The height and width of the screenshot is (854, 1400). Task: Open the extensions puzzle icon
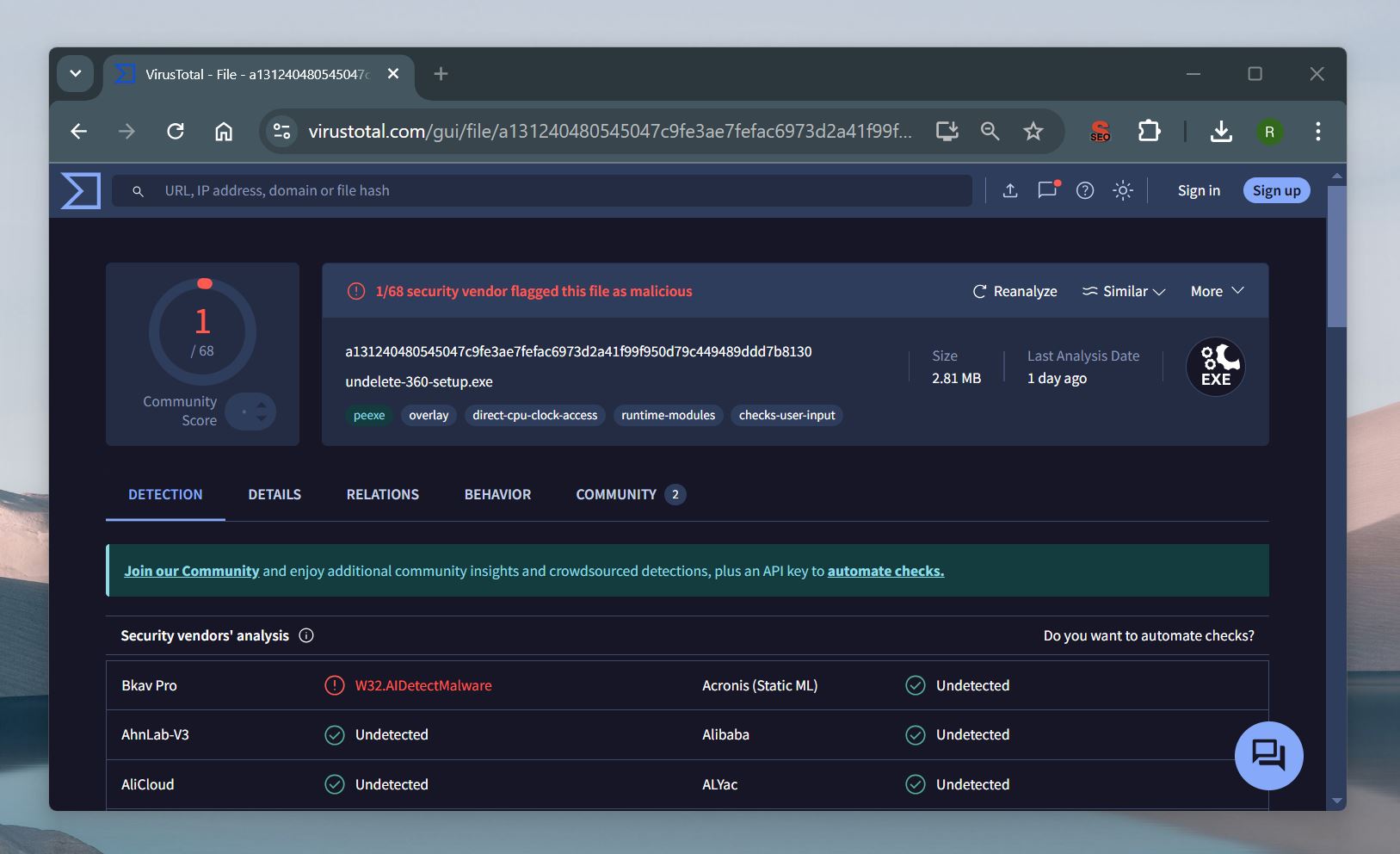point(1149,131)
